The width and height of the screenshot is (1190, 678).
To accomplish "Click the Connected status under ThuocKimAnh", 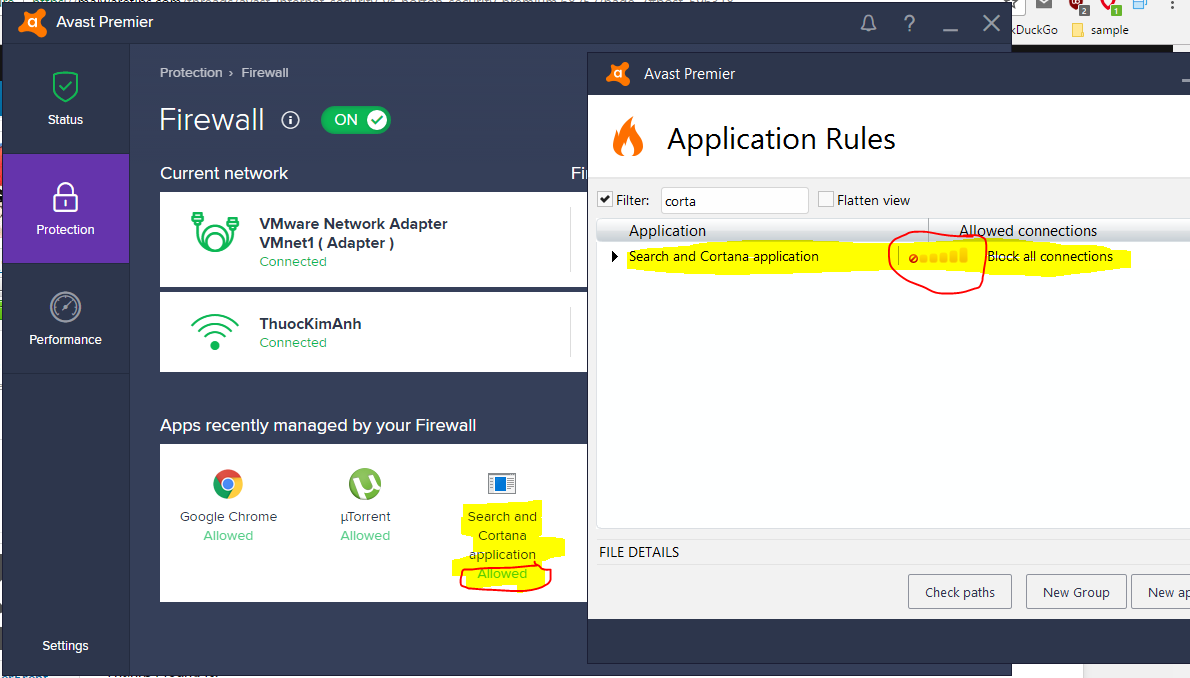I will point(293,343).
